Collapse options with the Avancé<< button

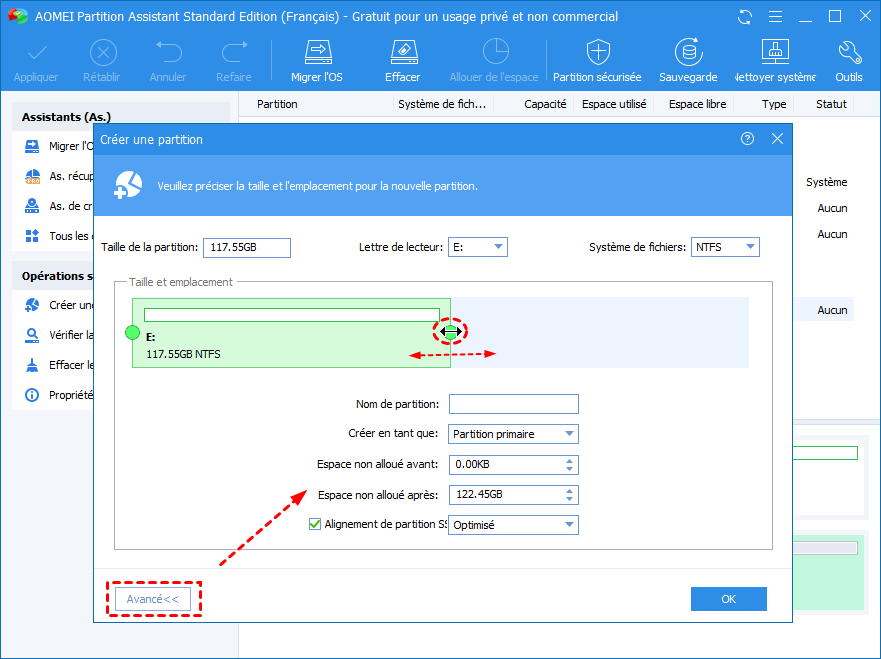point(153,599)
